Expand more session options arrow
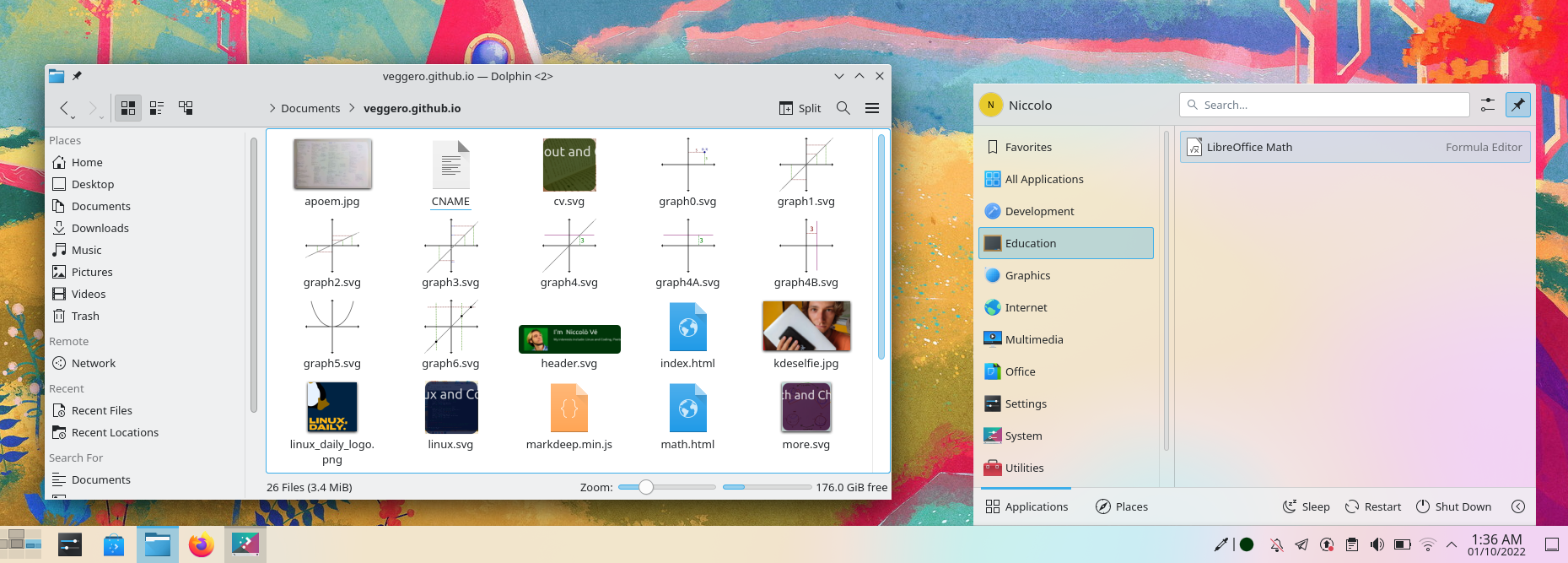This screenshot has width=1568, height=563. (1518, 506)
